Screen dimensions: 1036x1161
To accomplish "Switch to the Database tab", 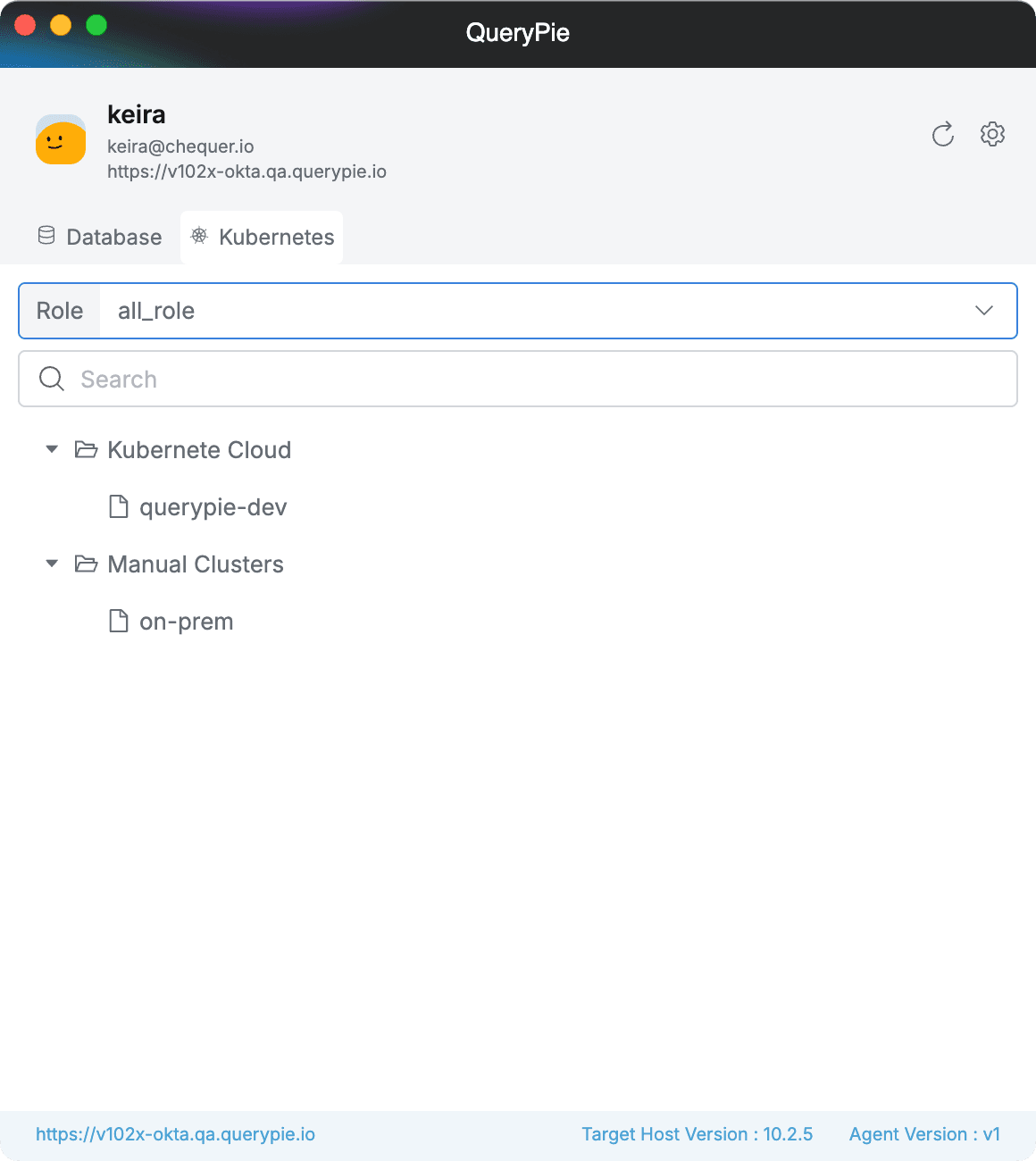I will [x=100, y=237].
